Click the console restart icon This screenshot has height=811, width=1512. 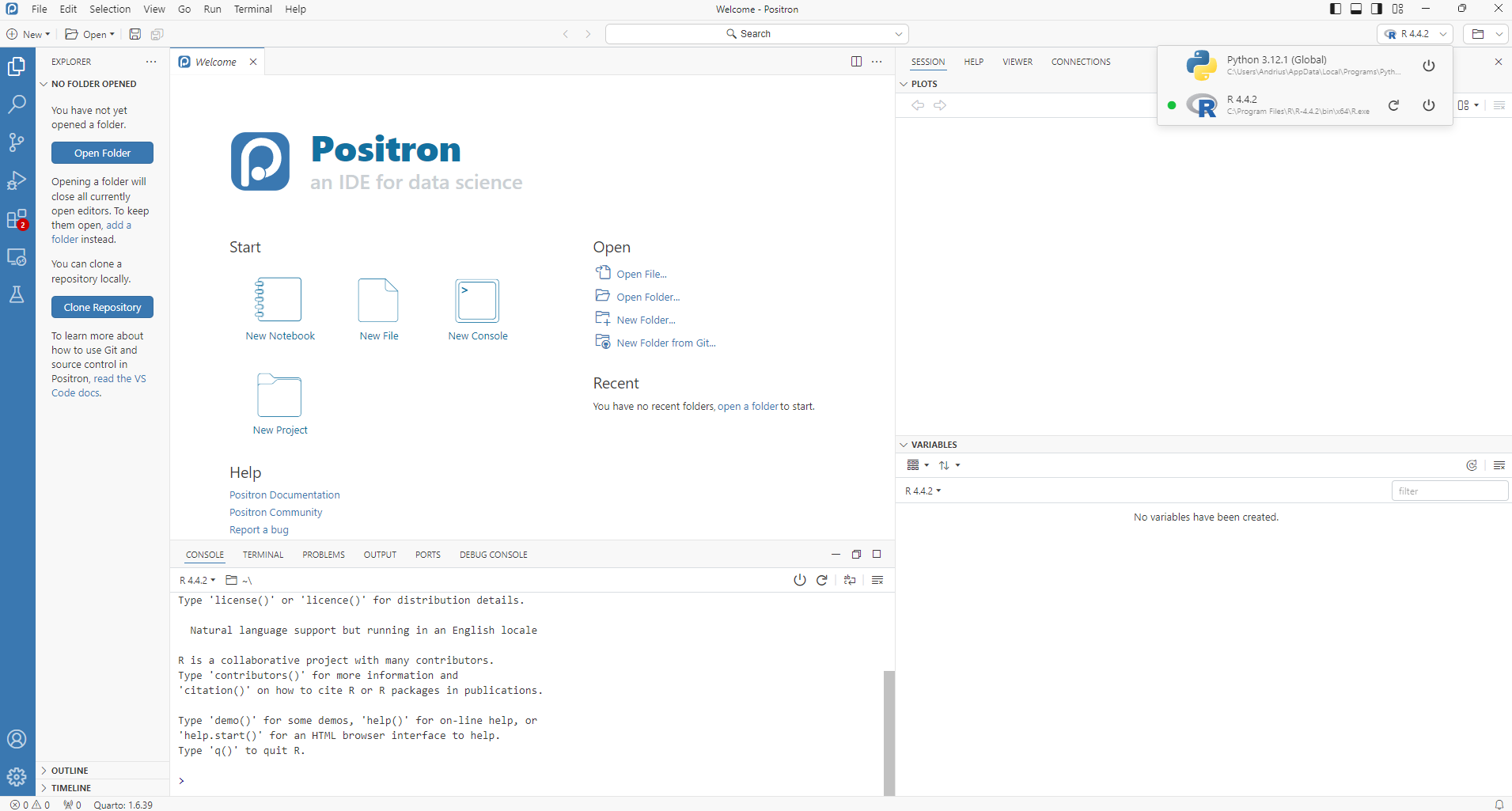coord(822,580)
